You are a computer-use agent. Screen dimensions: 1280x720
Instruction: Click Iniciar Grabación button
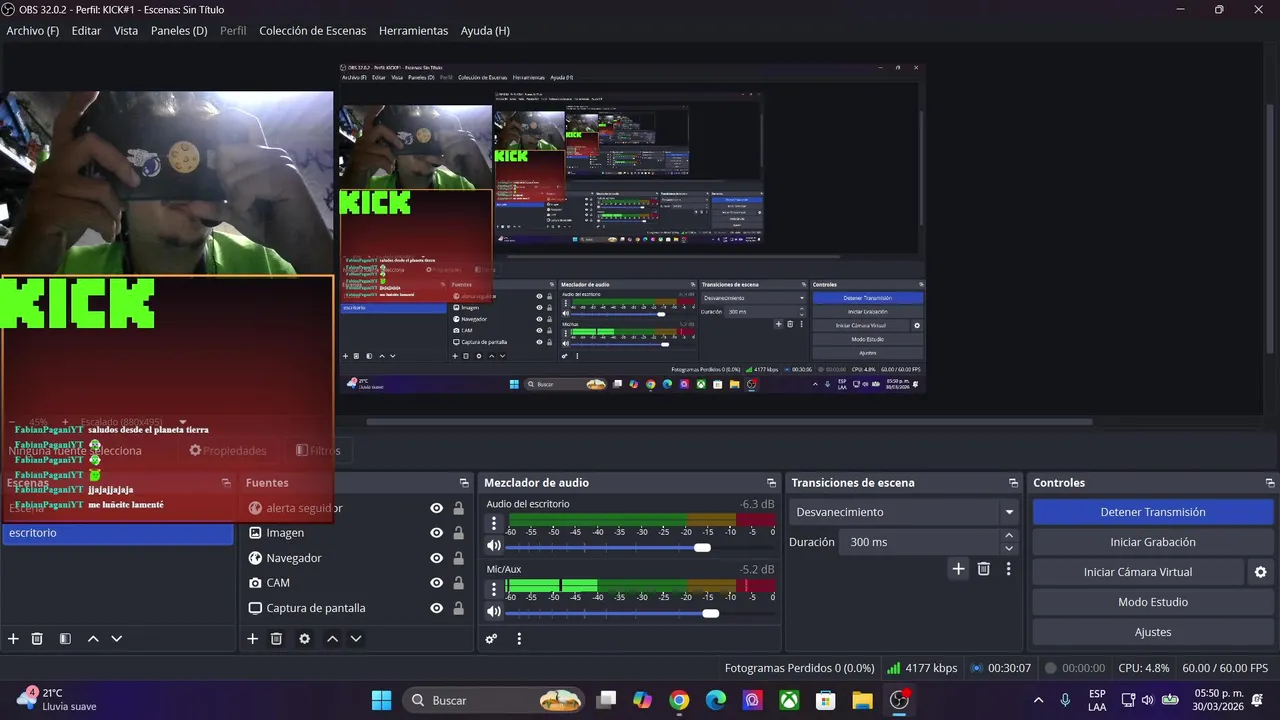pyautogui.click(x=1153, y=542)
